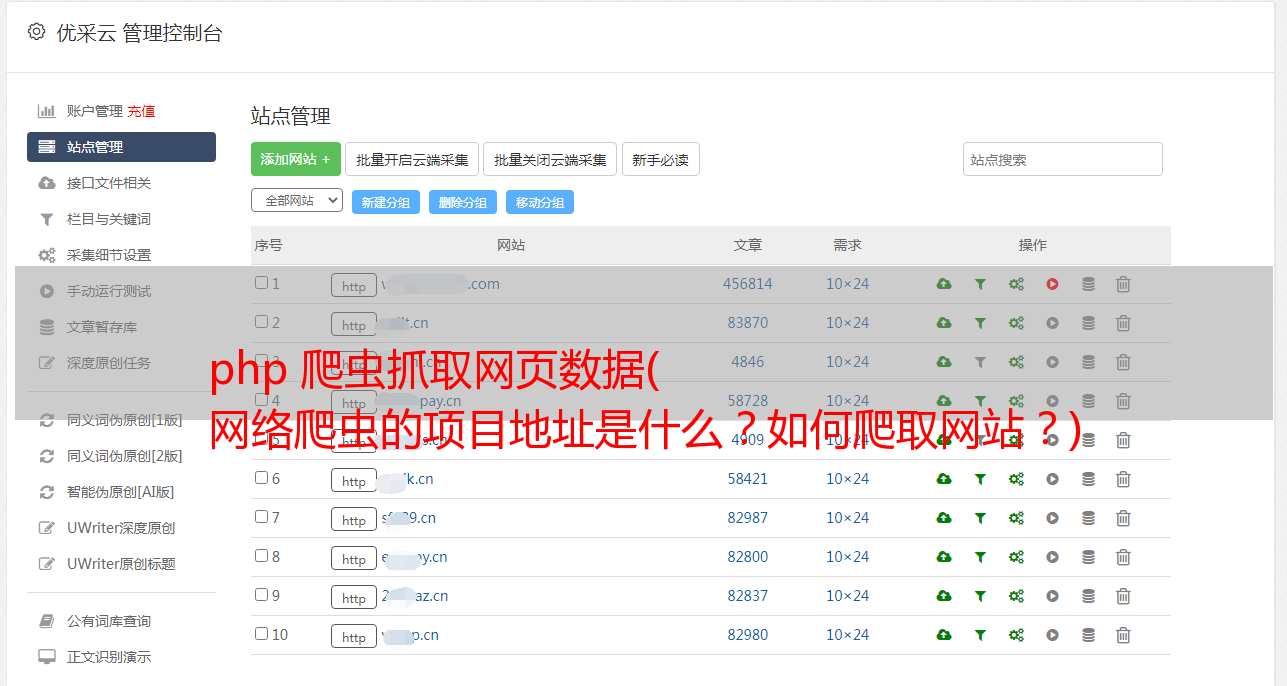
Task: Click the 10×24 value in row 8
Action: coord(847,557)
